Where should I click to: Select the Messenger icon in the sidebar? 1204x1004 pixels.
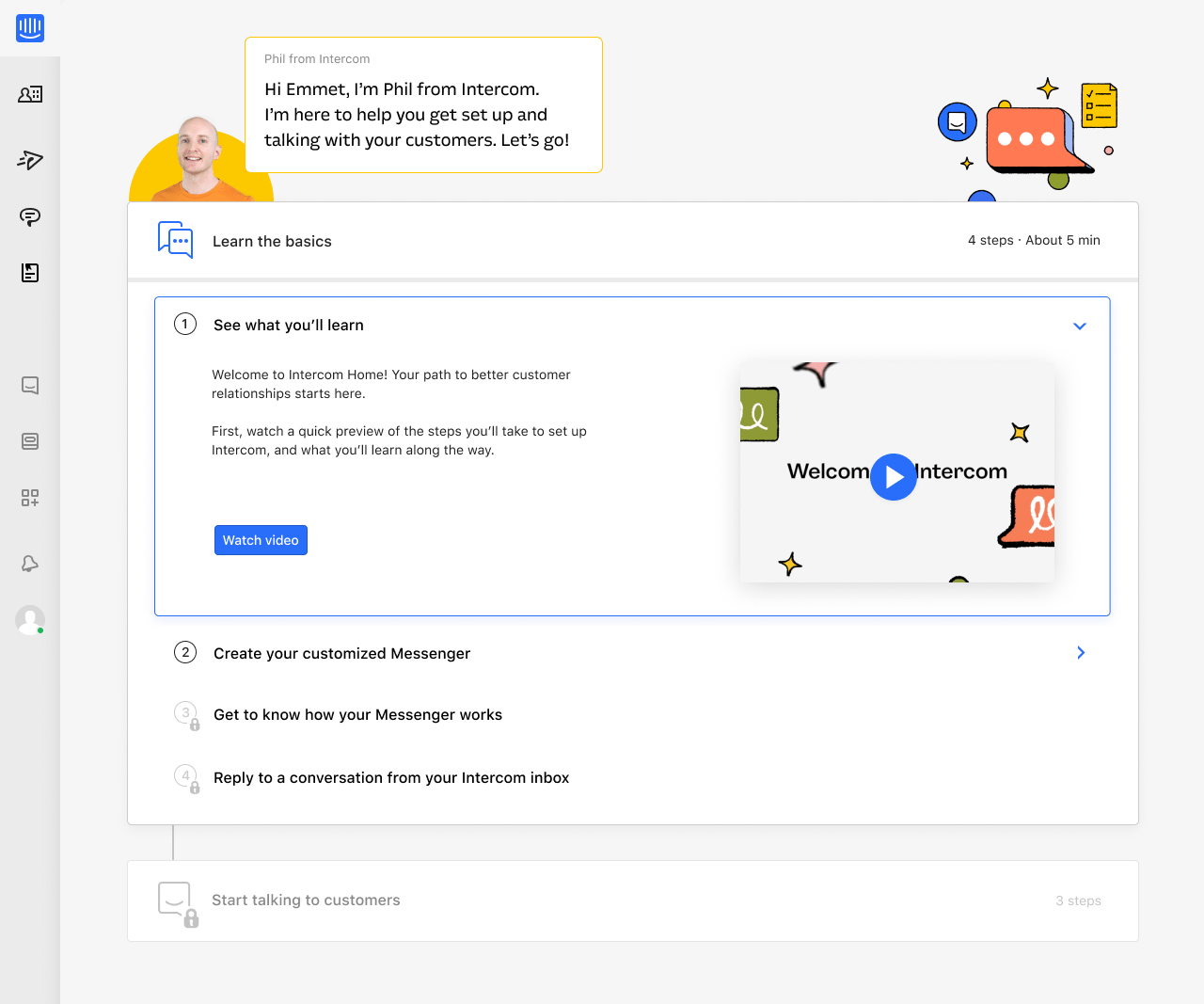point(29,385)
